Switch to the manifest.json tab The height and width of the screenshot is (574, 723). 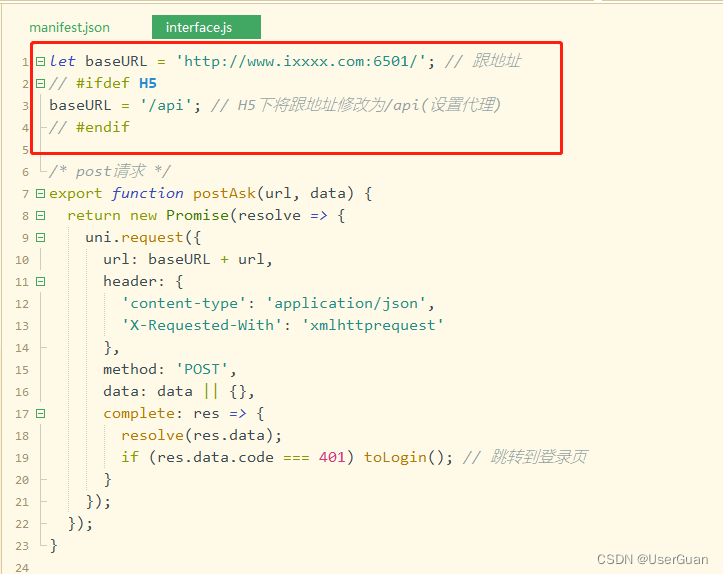click(x=70, y=28)
